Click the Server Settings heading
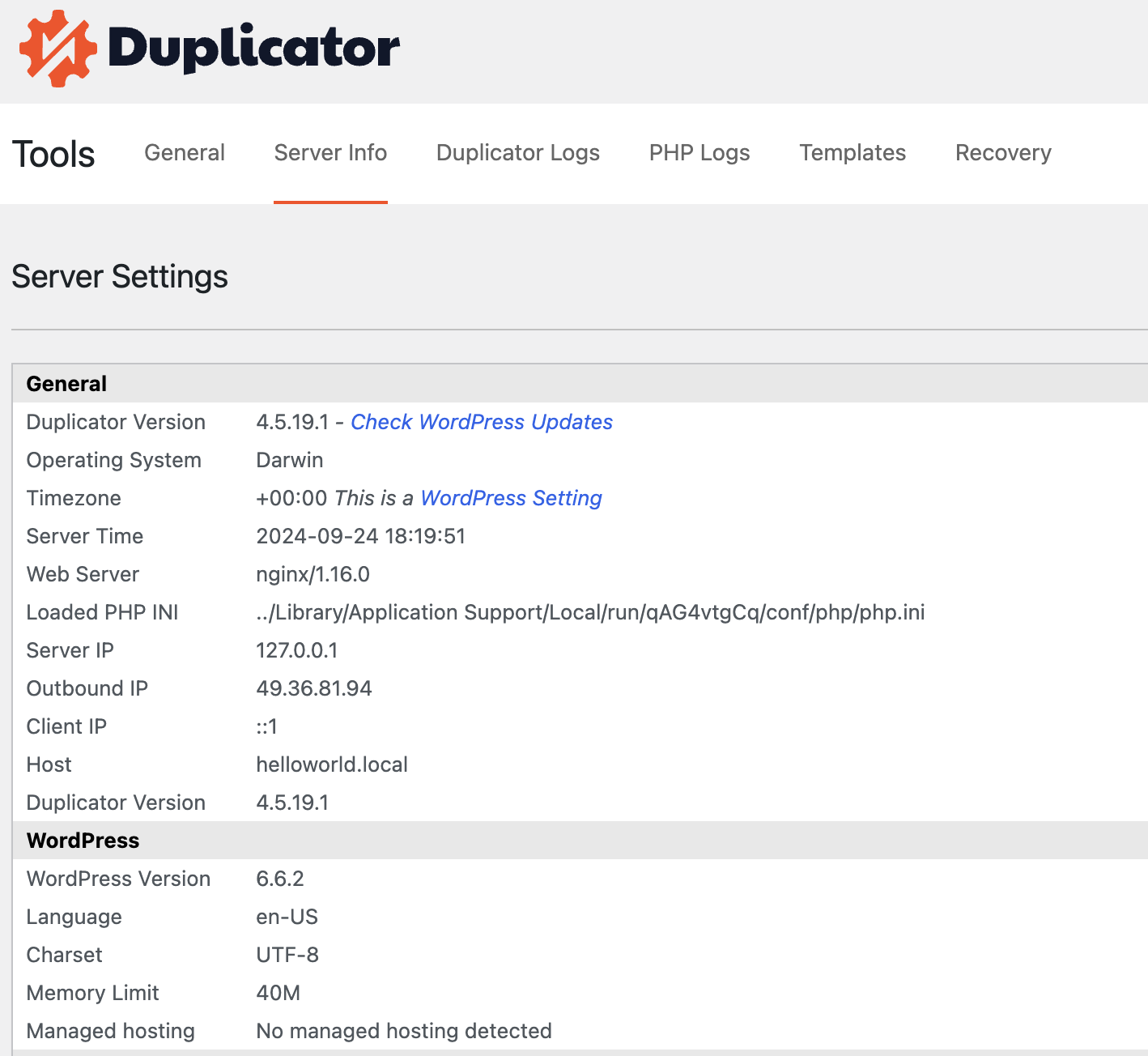This screenshot has height=1056, width=1148. (x=120, y=277)
